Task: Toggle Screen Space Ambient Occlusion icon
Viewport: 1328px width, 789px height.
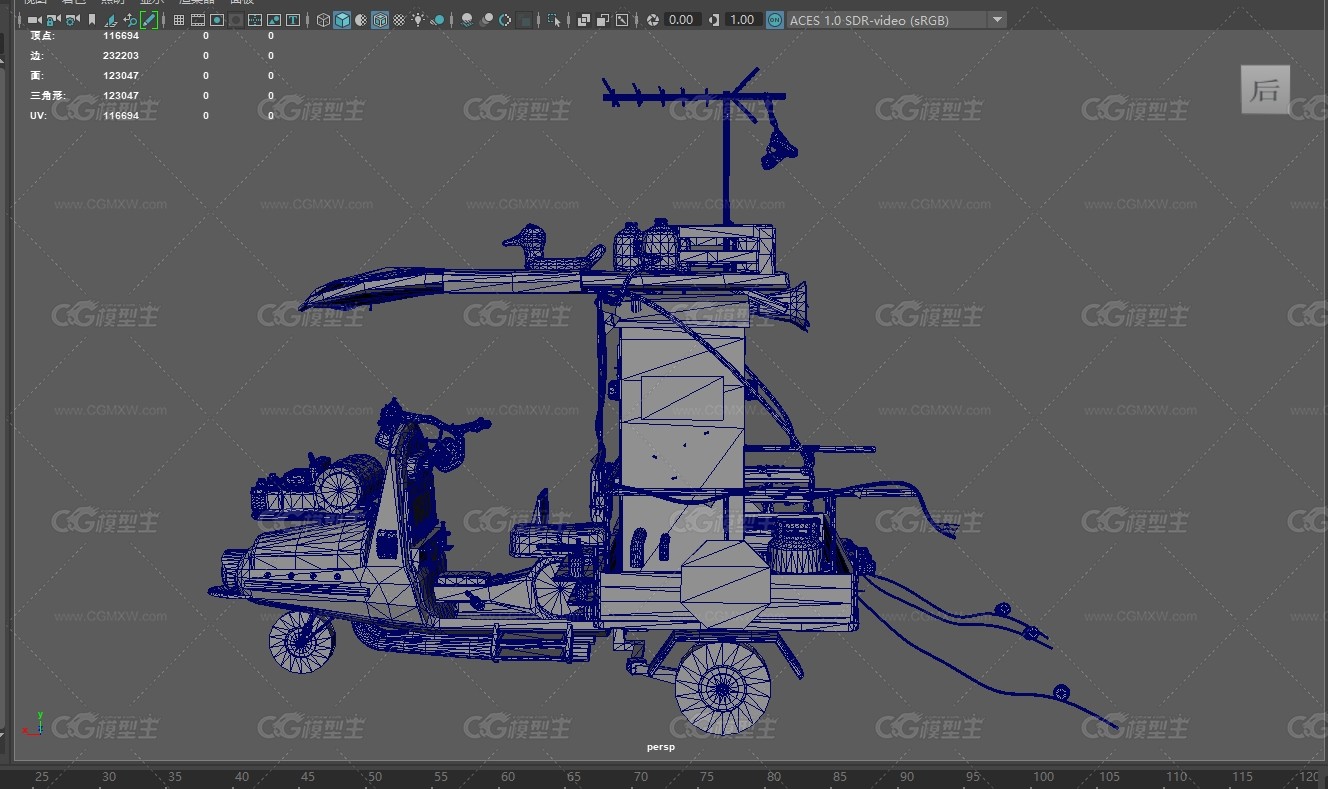Action: (467, 20)
